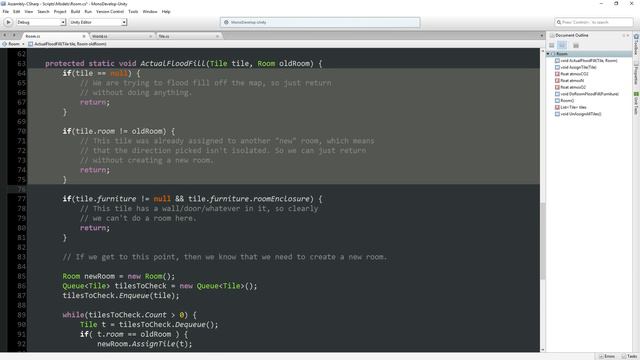Click the 'while(tilesToCheck.Count > 0)' line
This screenshot has width=640, height=360.
(129, 315)
